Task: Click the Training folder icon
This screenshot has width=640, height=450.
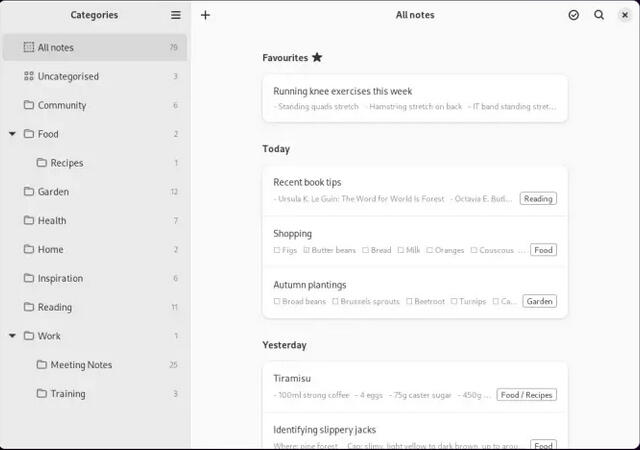Action: 42,394
